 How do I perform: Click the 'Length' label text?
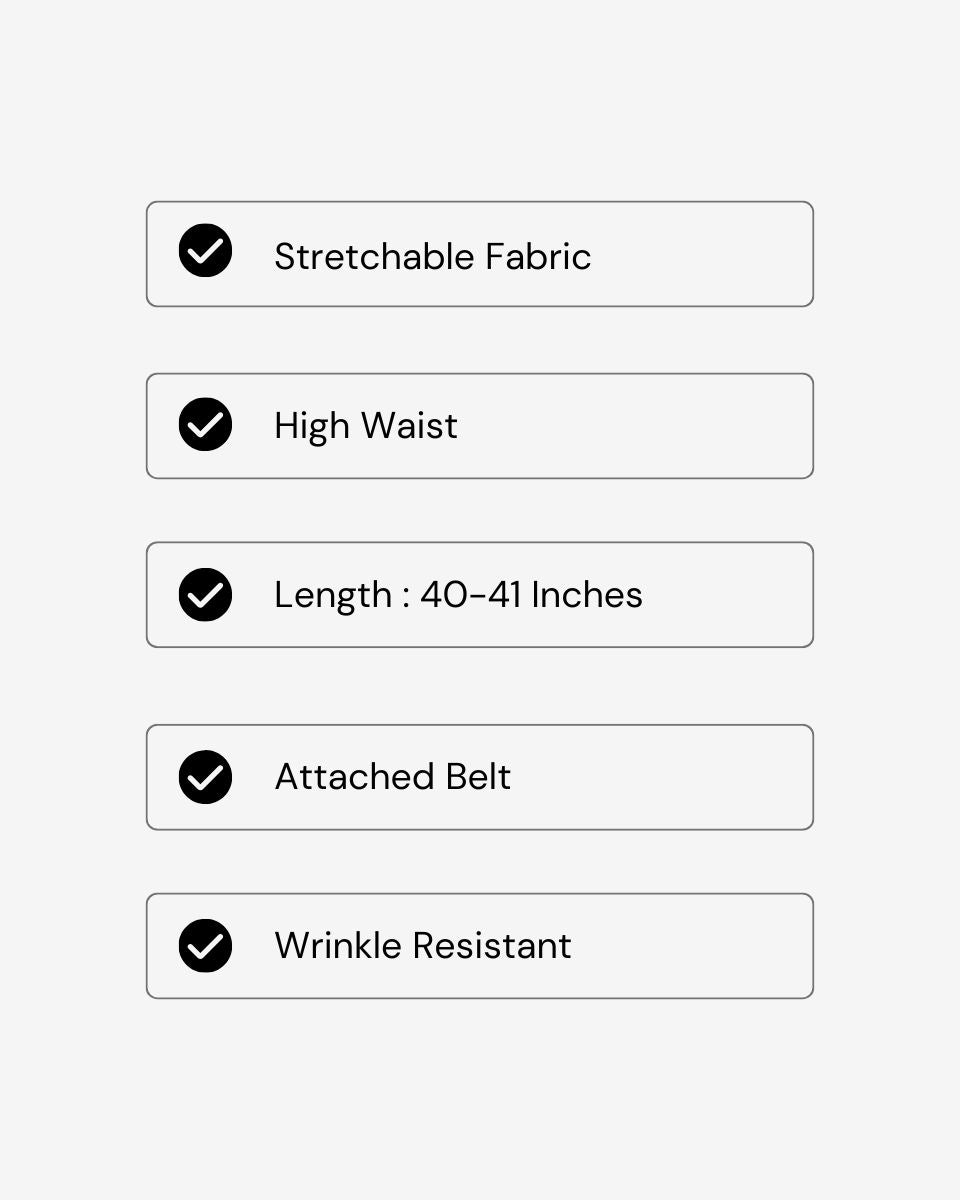pyautogui.click(x=333, y=596)
